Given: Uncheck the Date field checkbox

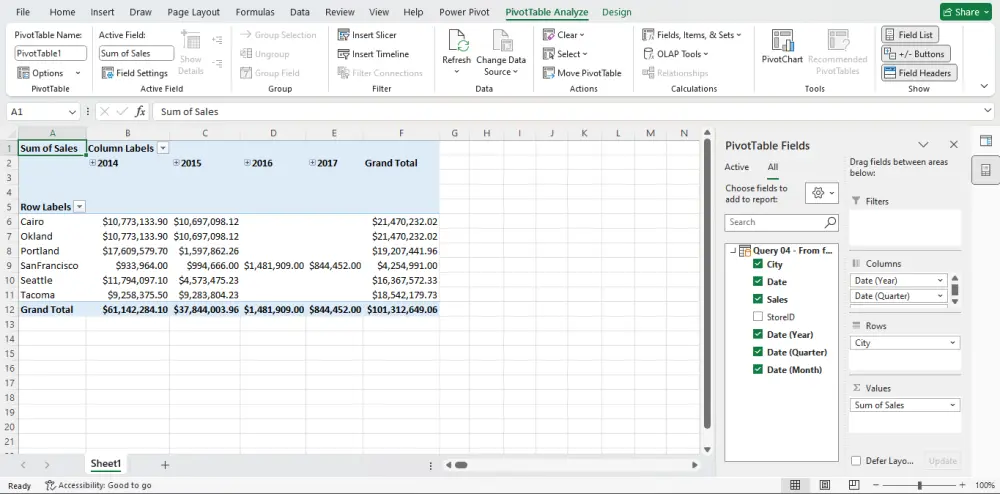Looking at the screenshot, I should tap(758, 281).
